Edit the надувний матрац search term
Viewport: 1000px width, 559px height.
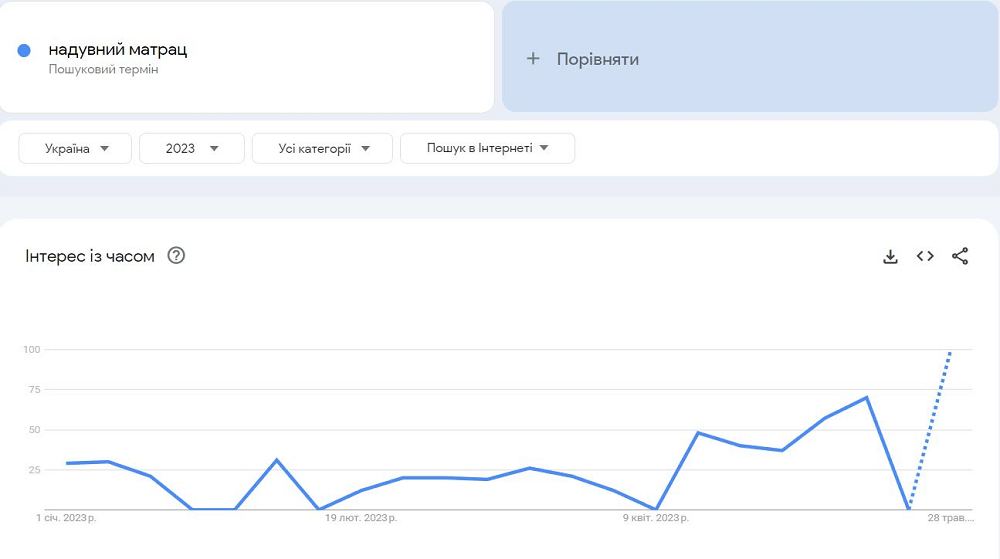pyautogui.click(x=118, y=49)
